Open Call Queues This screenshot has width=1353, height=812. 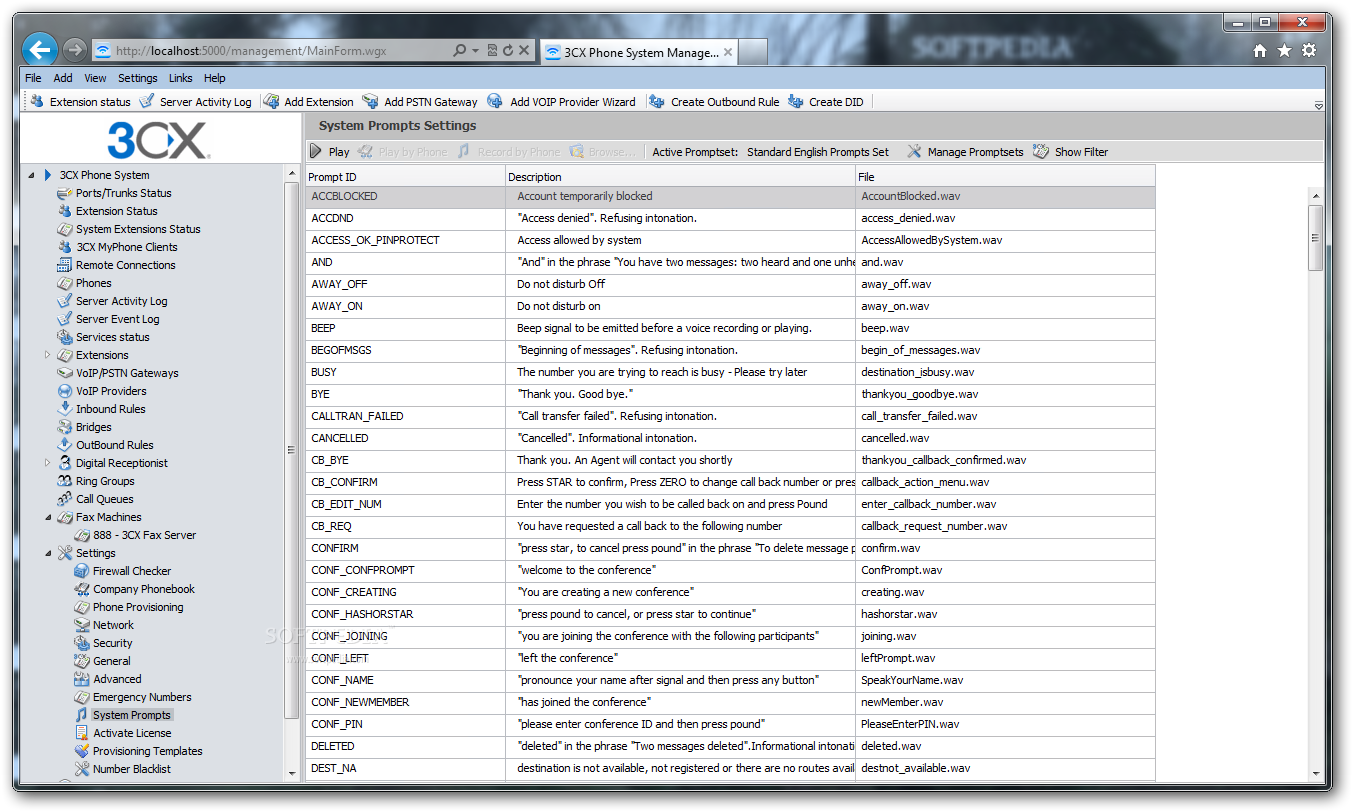(104, 499)
